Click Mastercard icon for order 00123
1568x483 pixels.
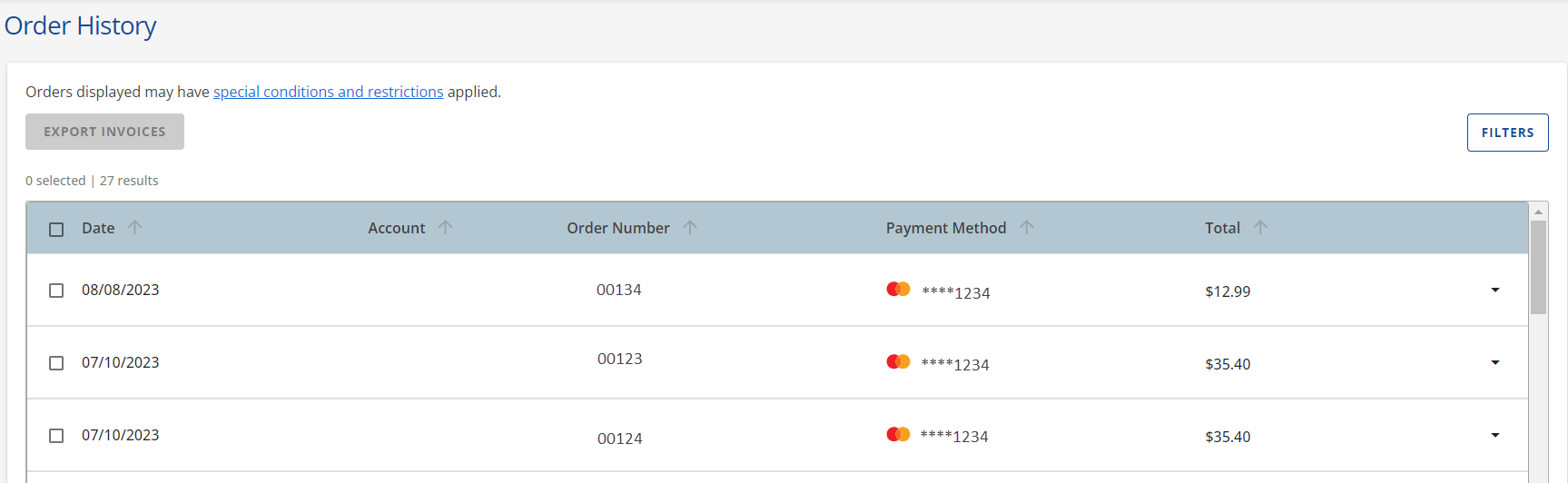click(898, 362)
